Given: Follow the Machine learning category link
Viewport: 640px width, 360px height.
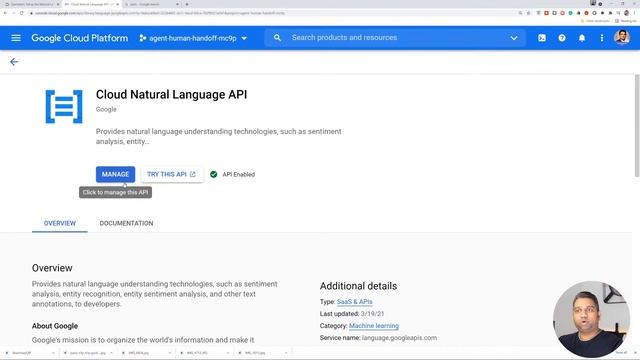Looking at the screenshot, I should [373, 326].
